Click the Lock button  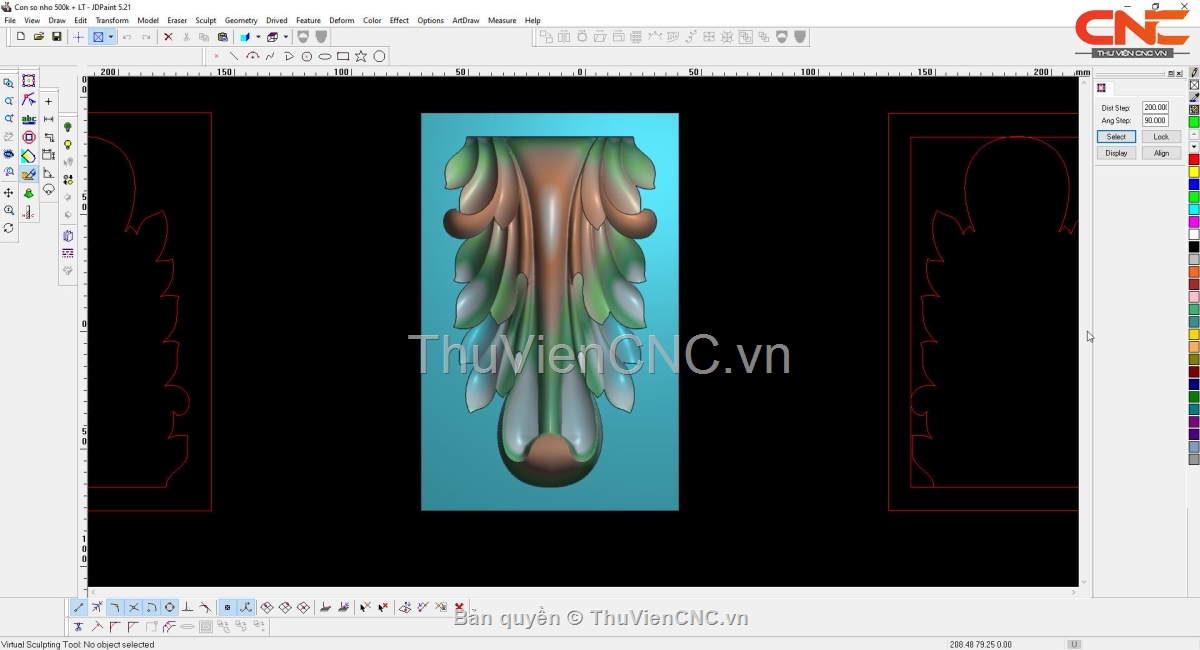[x=1160, y=137]
